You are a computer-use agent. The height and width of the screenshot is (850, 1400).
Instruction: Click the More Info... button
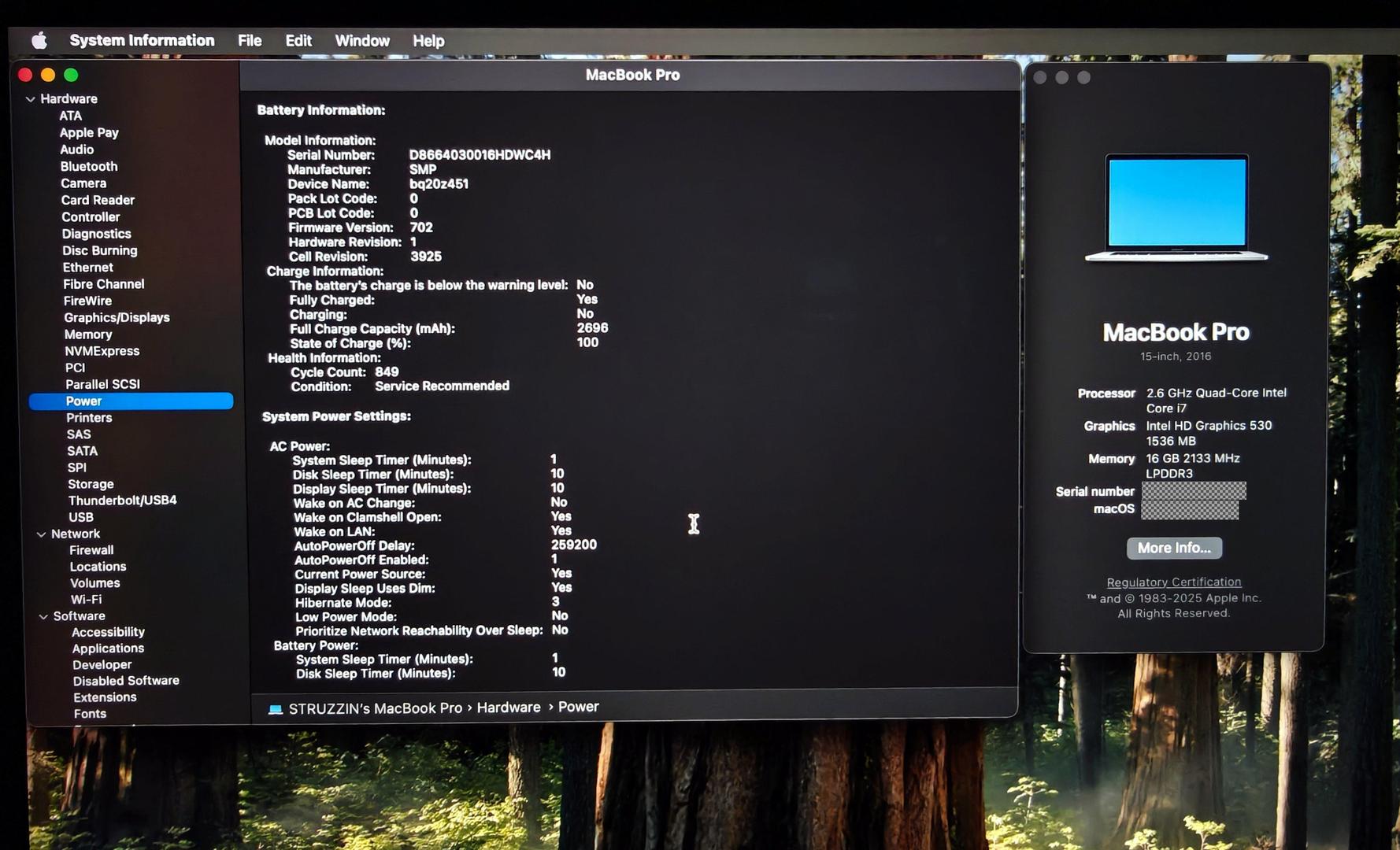click(1173, 548)
